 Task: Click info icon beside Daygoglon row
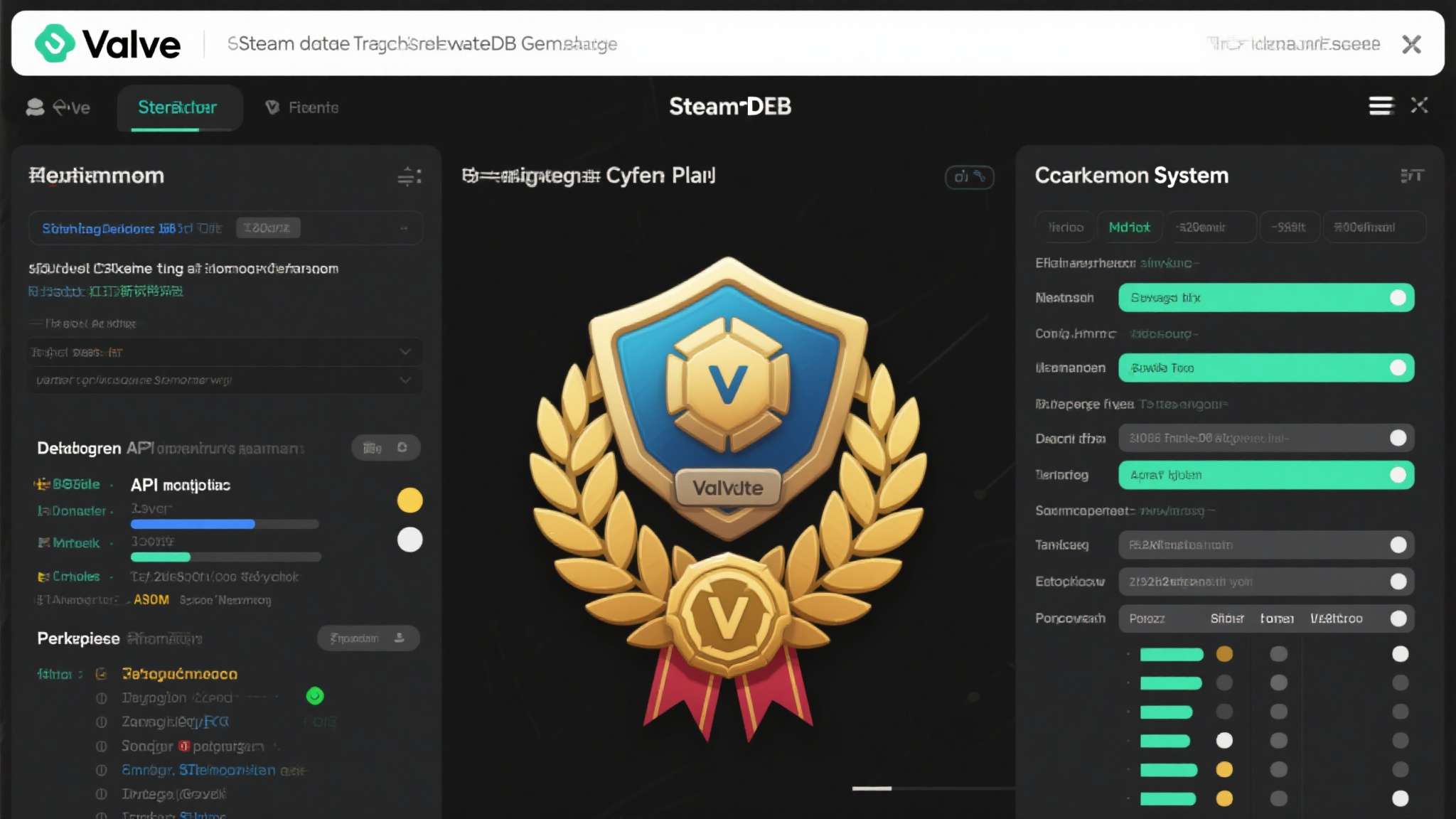point(102,698)
